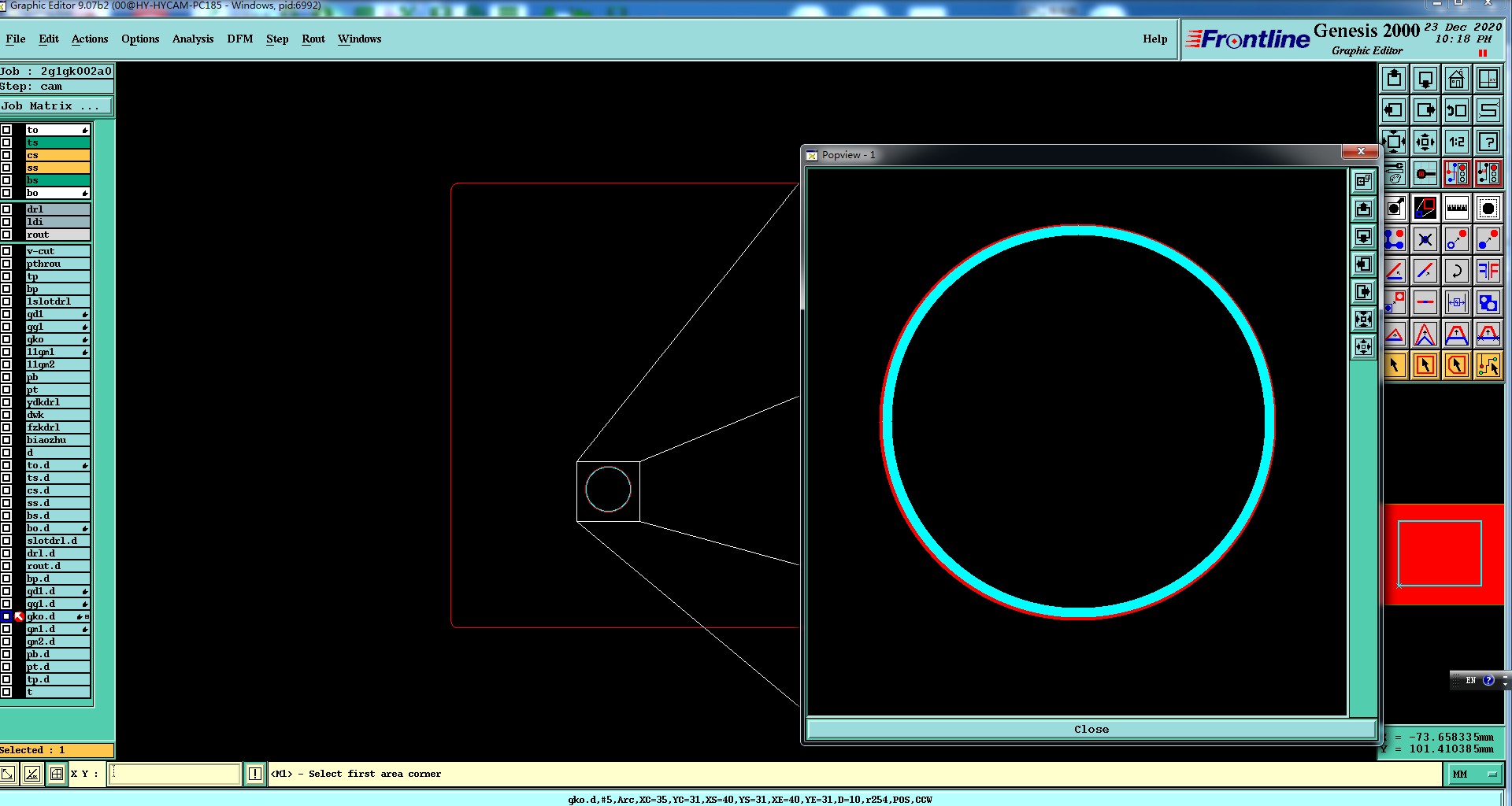
Task: Select the net-connection arrow select tool
Action: click(1488, 365)
